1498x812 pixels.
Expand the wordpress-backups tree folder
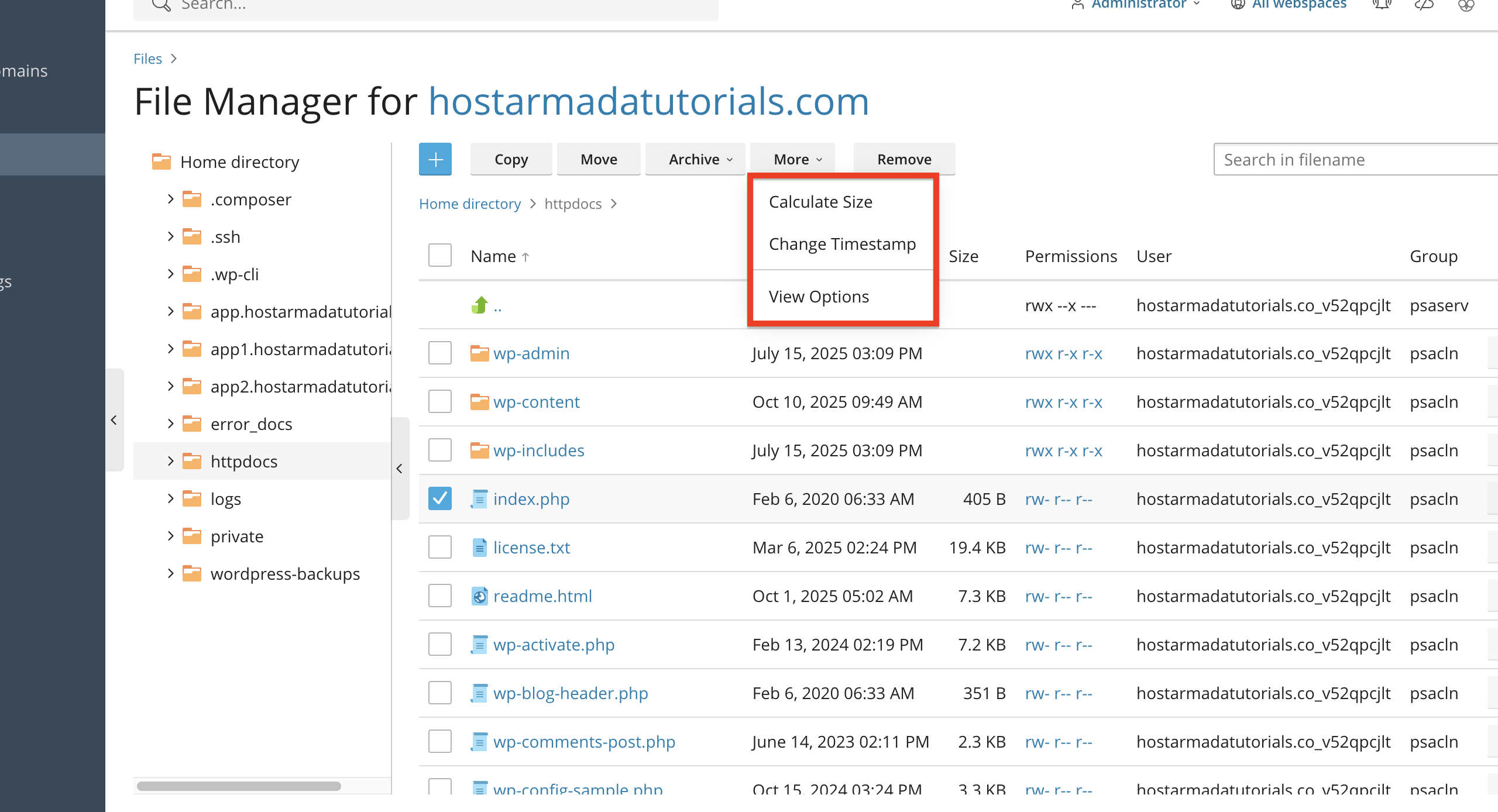[170, 573]
